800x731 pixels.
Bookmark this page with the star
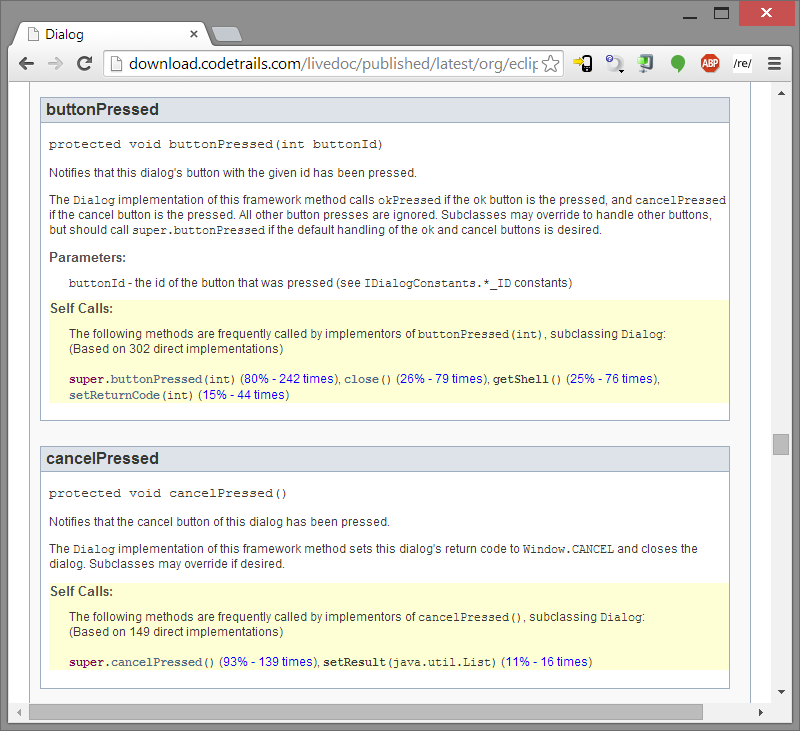(x=552, y=63)
